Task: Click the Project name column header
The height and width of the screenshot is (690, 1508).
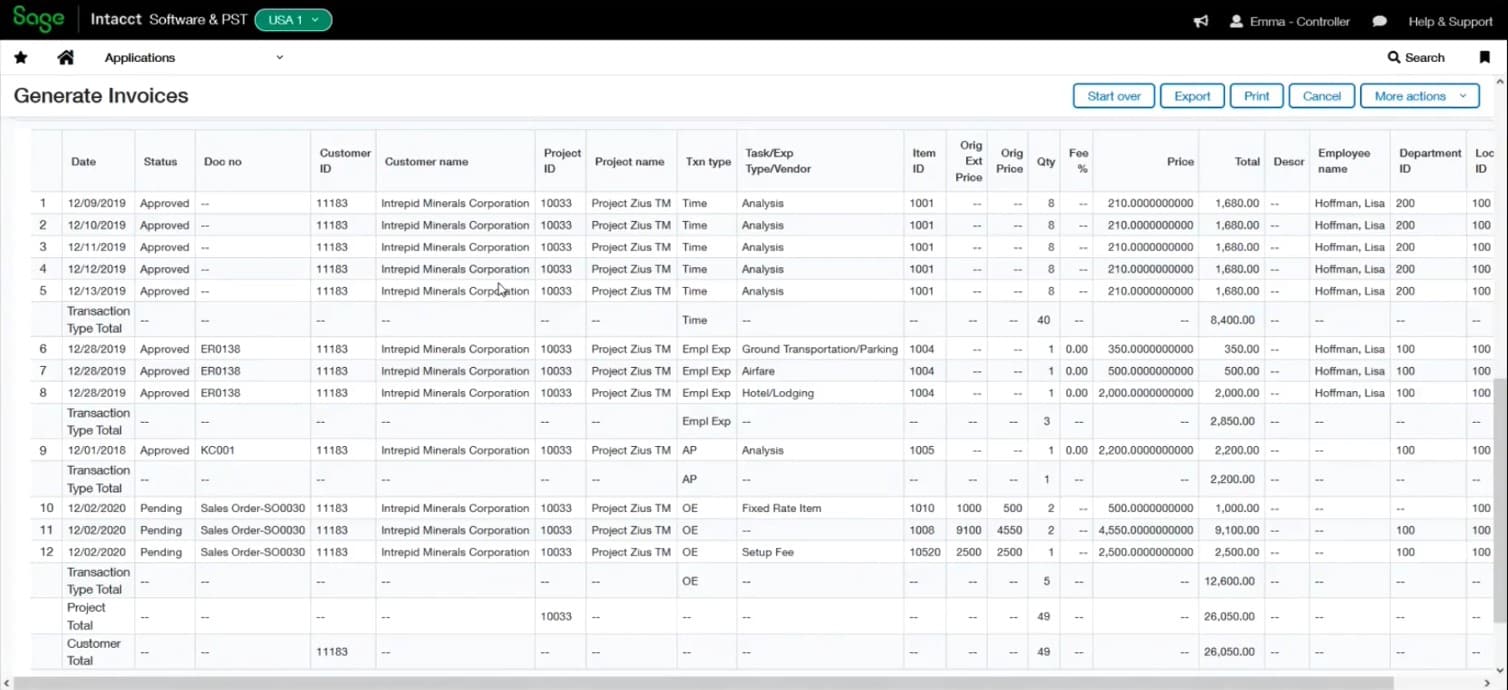Action: click(629, 161)
